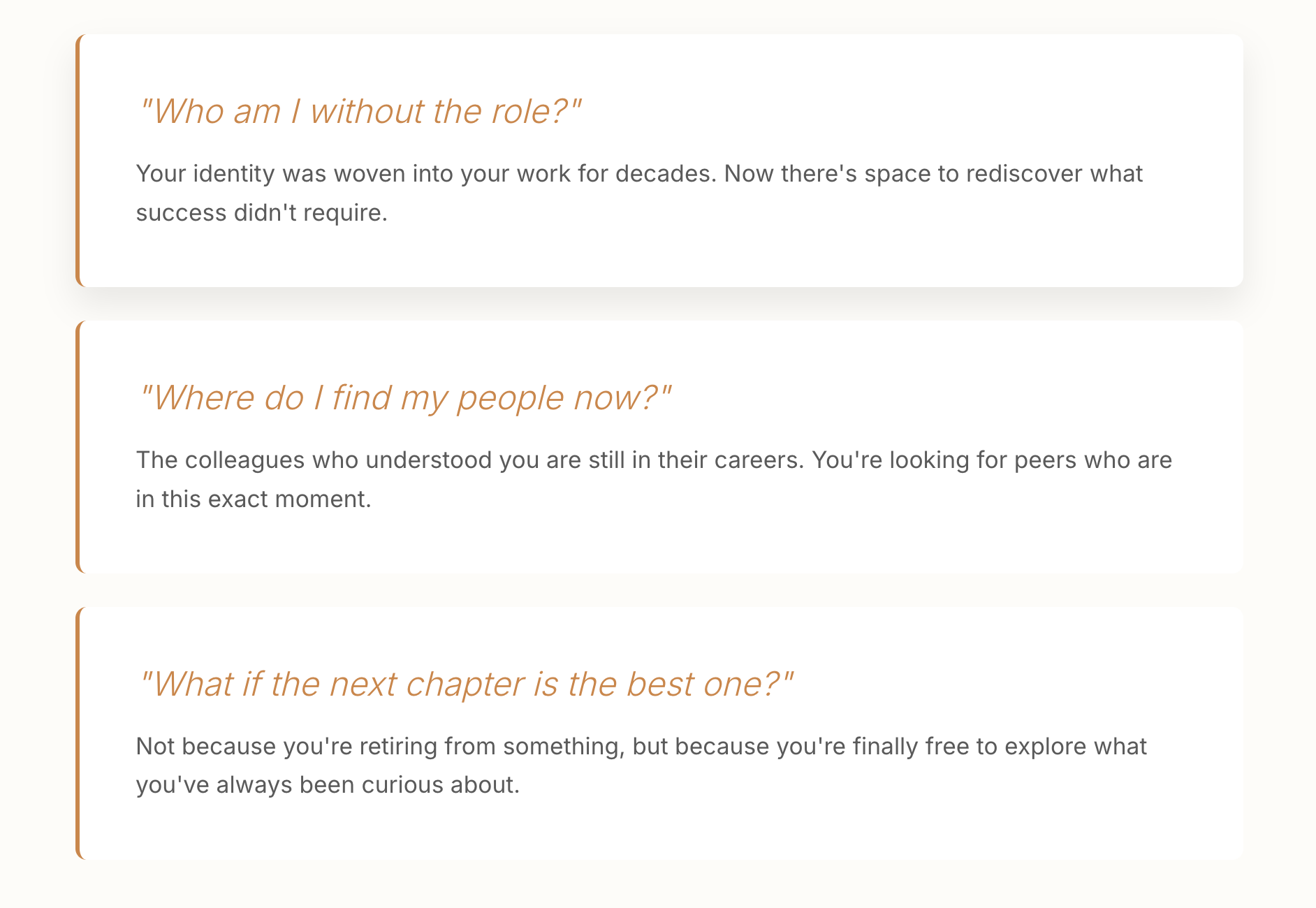Click the word "explore" in the third card
This screenshot has width=1316, height=908.
1046,746
